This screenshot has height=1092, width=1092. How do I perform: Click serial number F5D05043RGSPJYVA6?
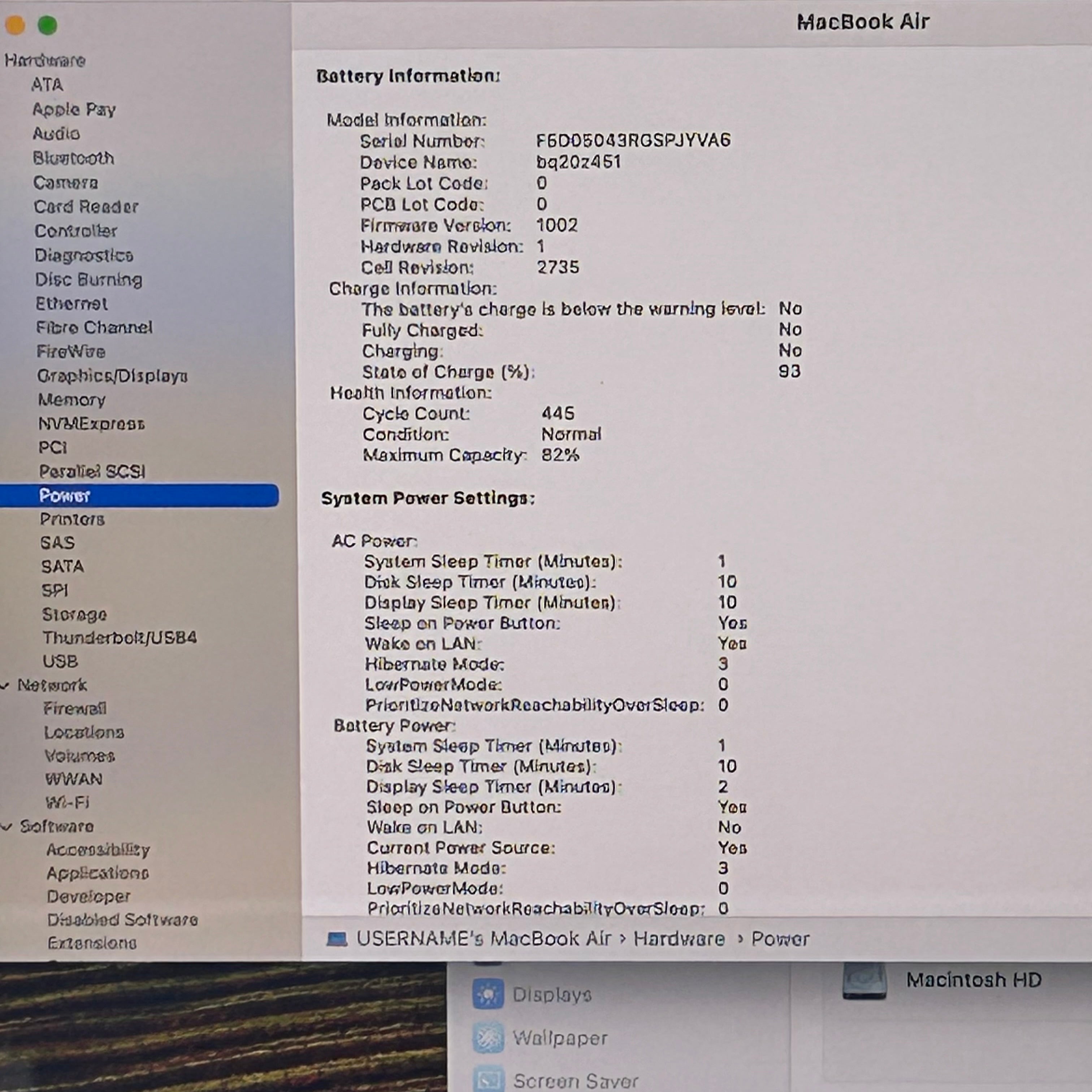[x=633, y=140]
